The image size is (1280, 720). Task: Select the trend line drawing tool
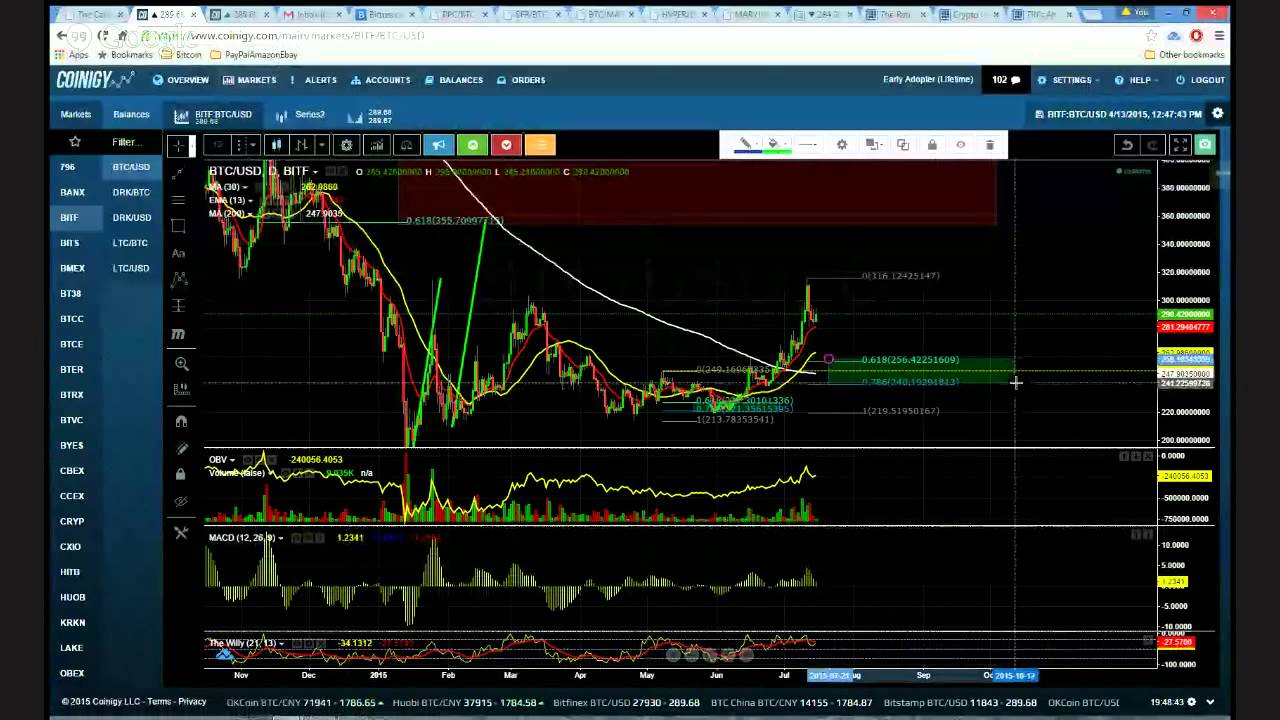pos(178,174)
